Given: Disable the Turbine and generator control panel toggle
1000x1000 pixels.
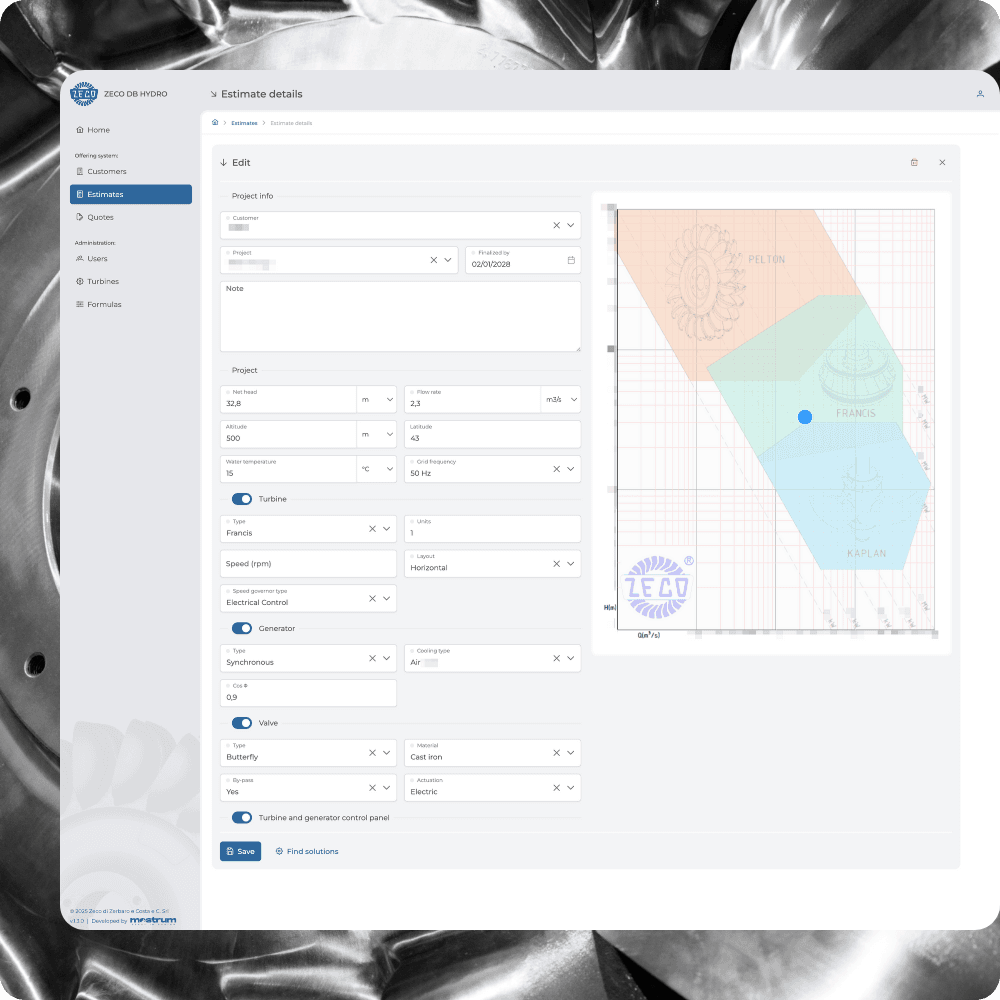Looking at the screenshot, I should (240, 817).
